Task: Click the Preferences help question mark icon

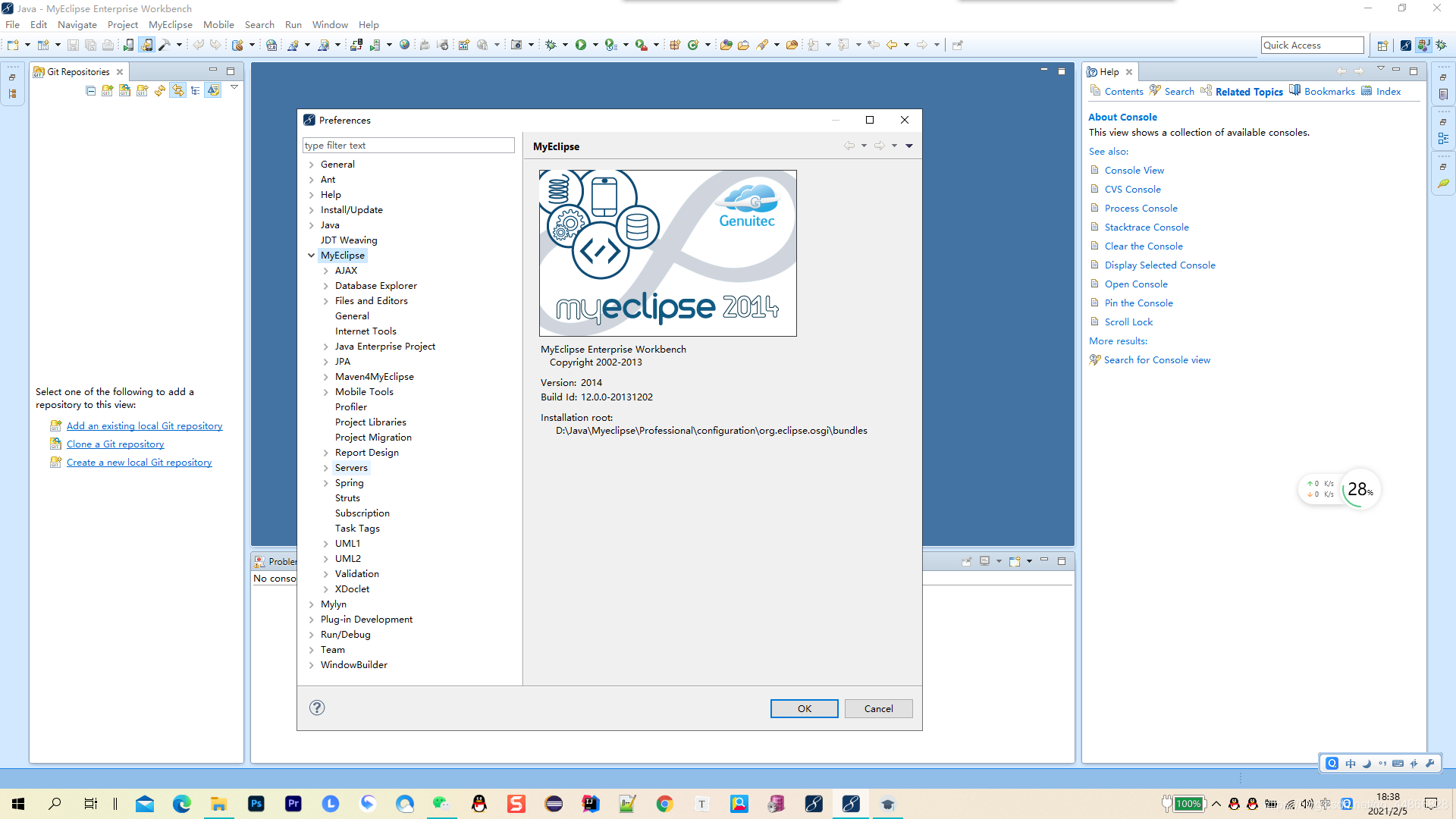Action: coord(317,708)
